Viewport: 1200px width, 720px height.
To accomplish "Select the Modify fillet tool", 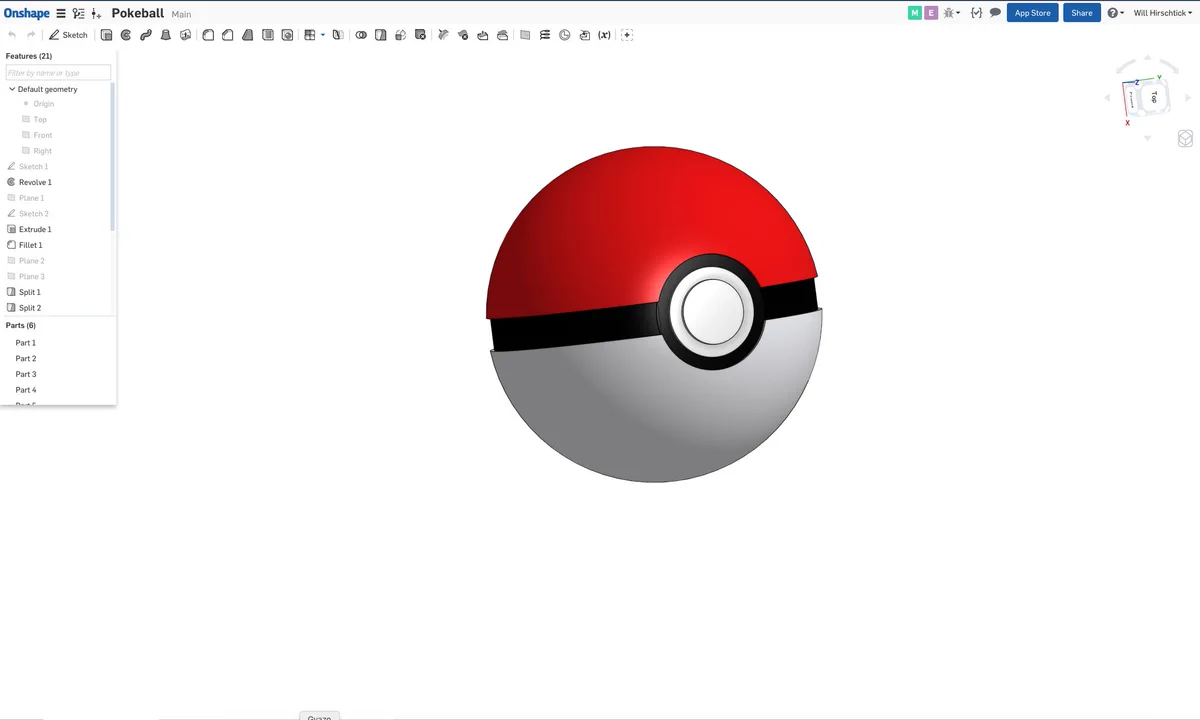I will pos(443,35).
